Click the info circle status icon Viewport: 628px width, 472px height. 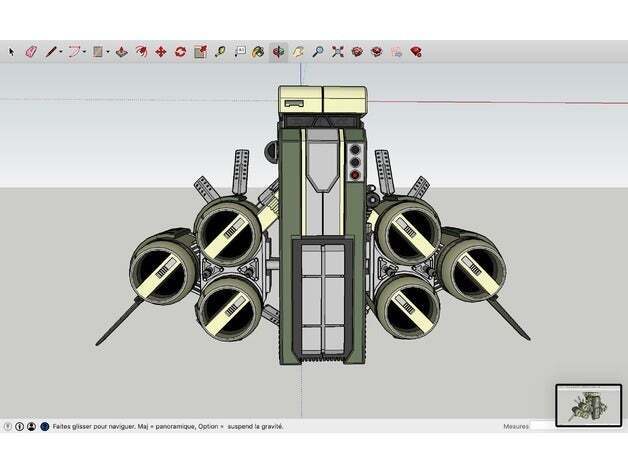click(19, 427)
